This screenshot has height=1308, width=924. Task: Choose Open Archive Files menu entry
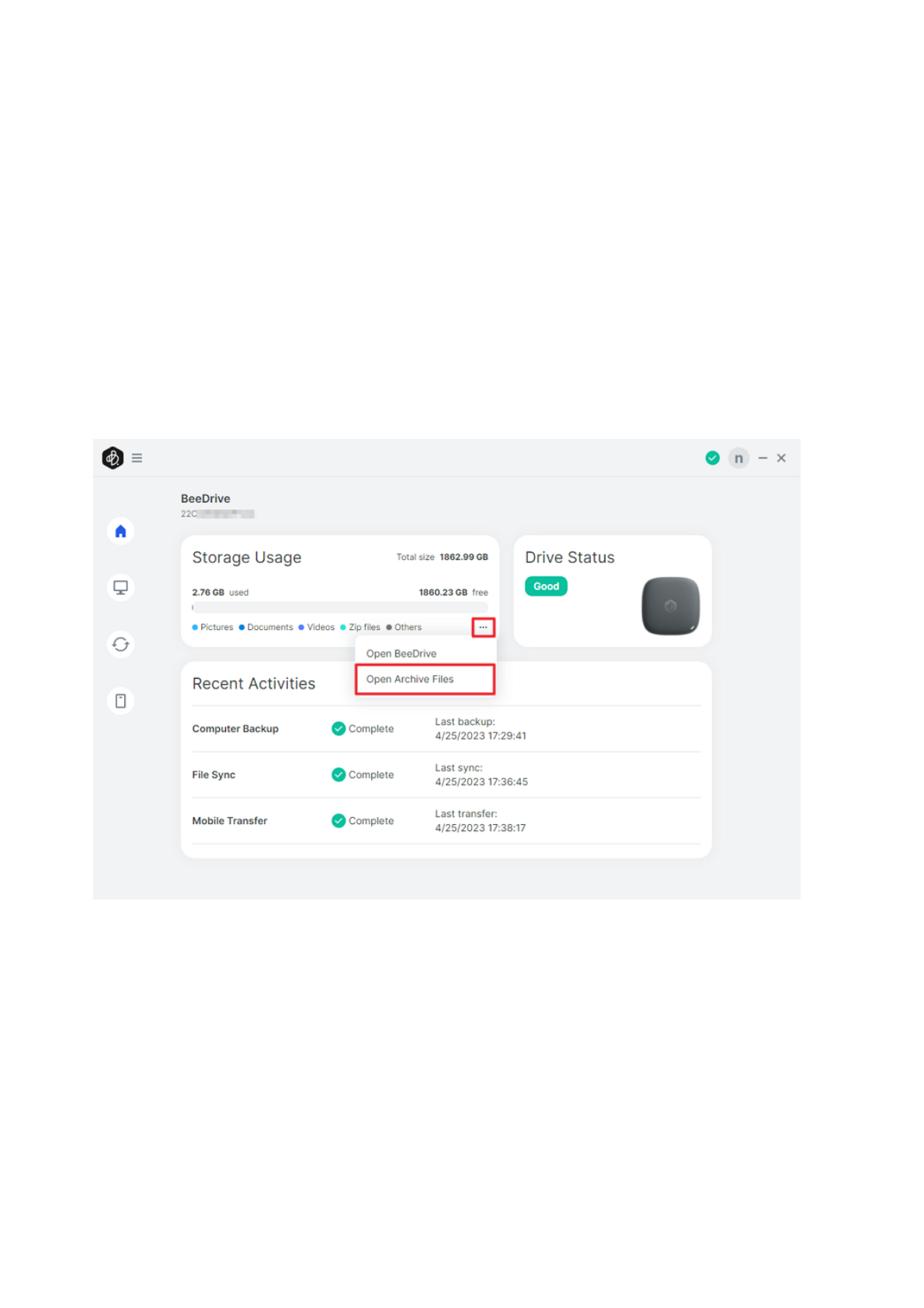tap(410, 679)
